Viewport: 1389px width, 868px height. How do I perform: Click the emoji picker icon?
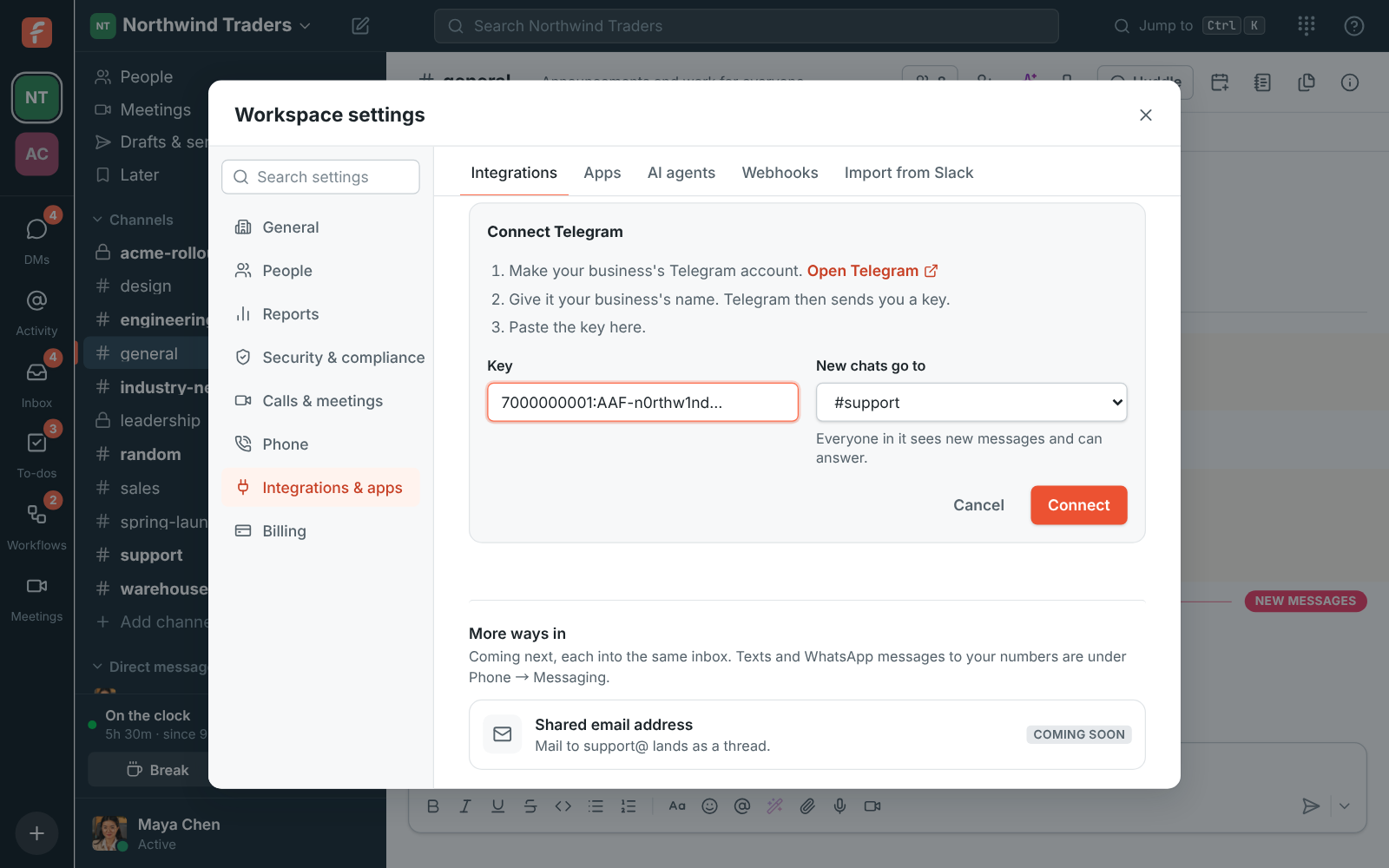[710, 806]
